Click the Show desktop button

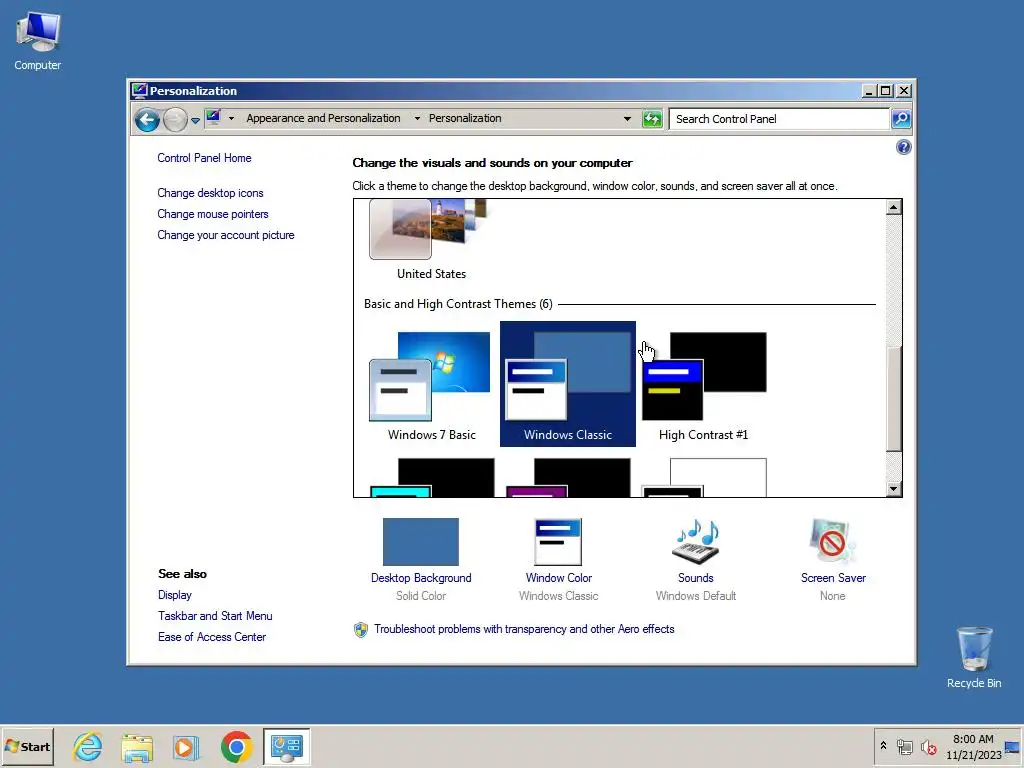1013,746
